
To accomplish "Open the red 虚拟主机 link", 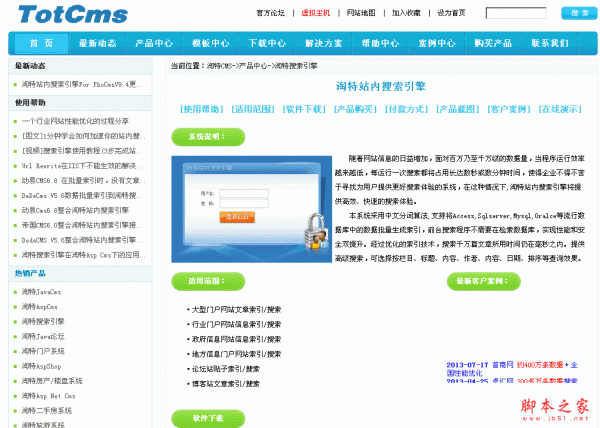I will pyautogui.click(x=316, y=13).
